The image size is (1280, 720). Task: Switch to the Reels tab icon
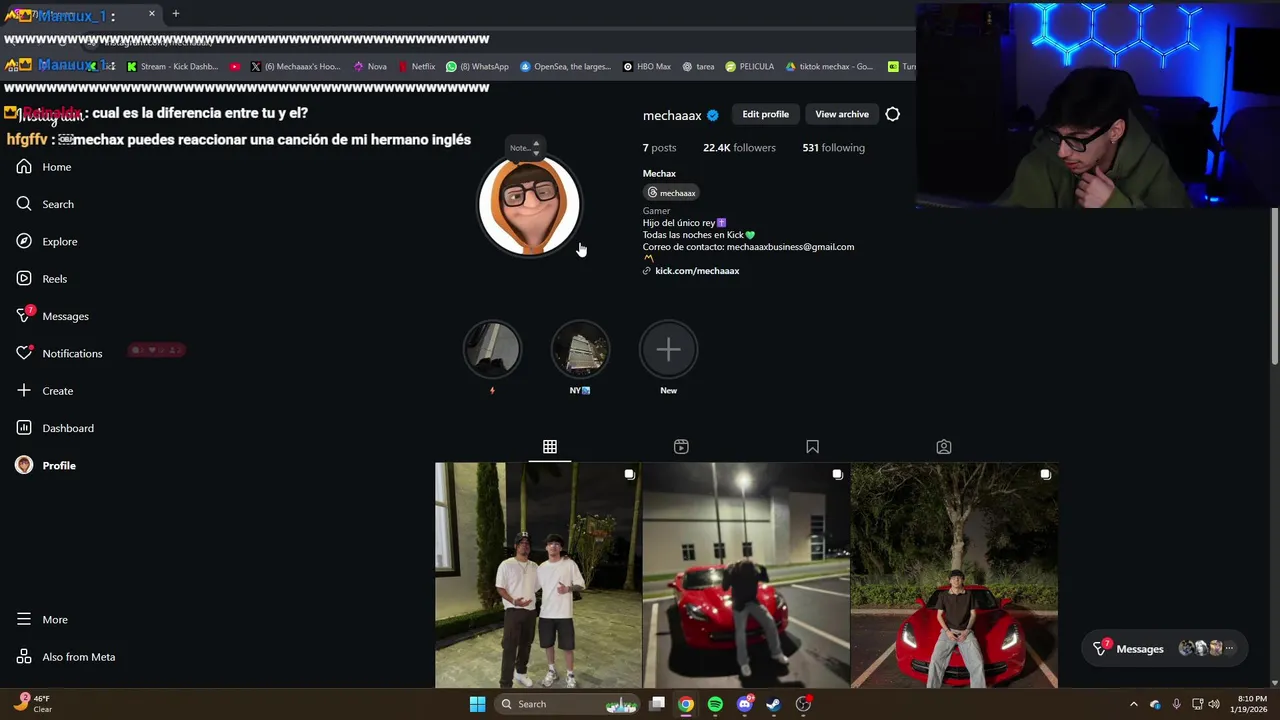tap(681, 447)
